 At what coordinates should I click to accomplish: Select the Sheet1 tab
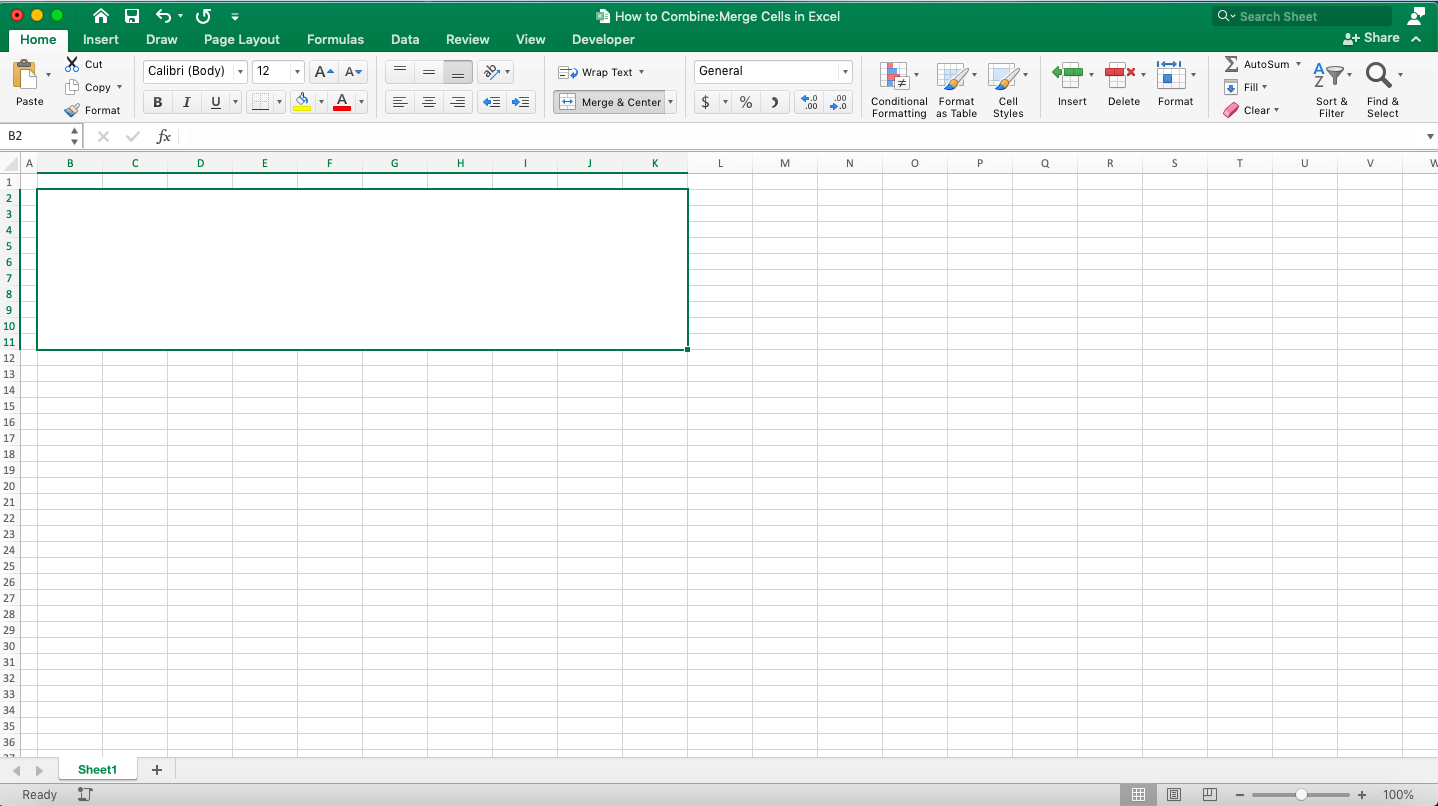[x=98, y=770]
